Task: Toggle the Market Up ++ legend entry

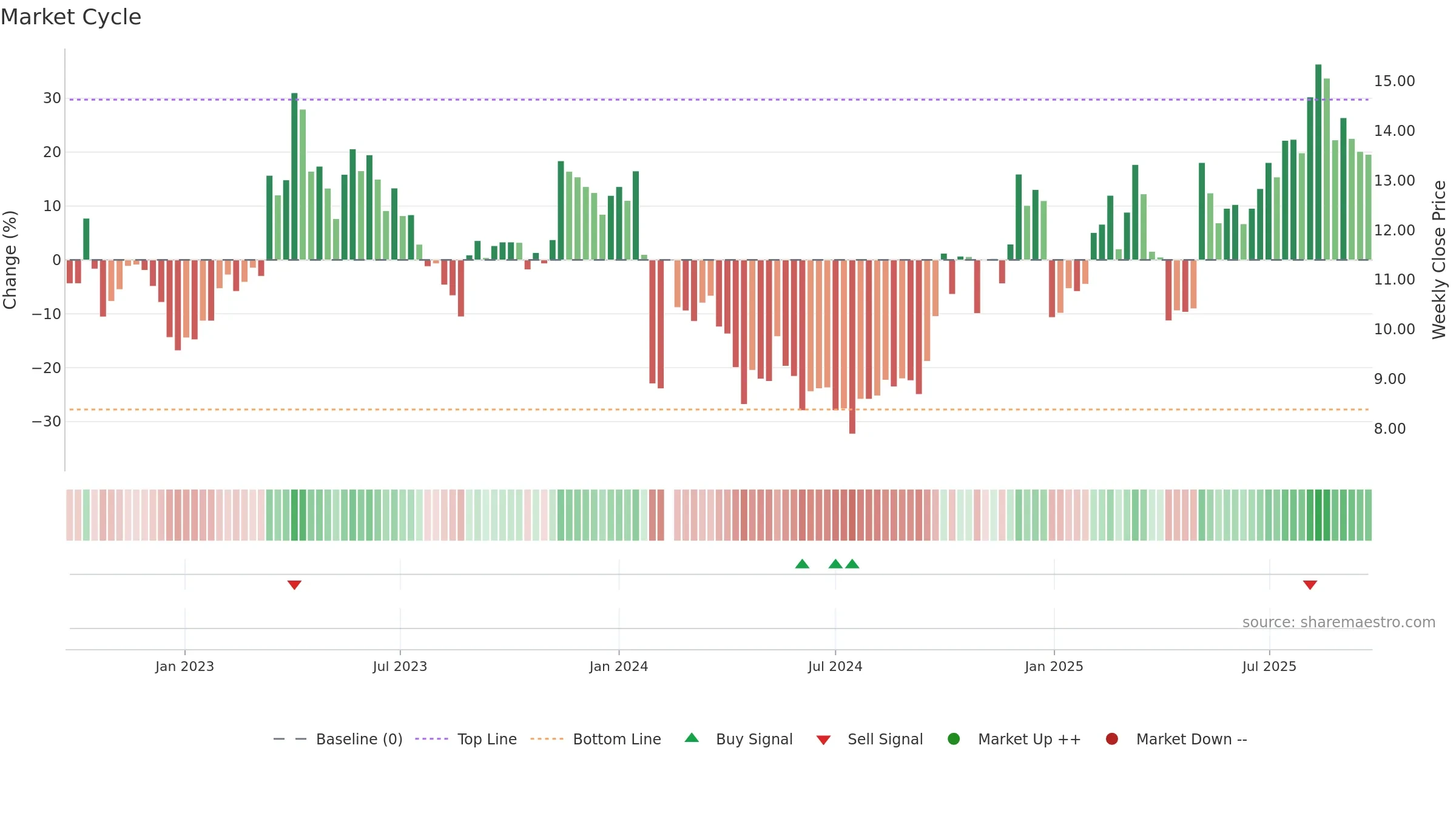Action: pyautogui.click(x=1014, y=739)
